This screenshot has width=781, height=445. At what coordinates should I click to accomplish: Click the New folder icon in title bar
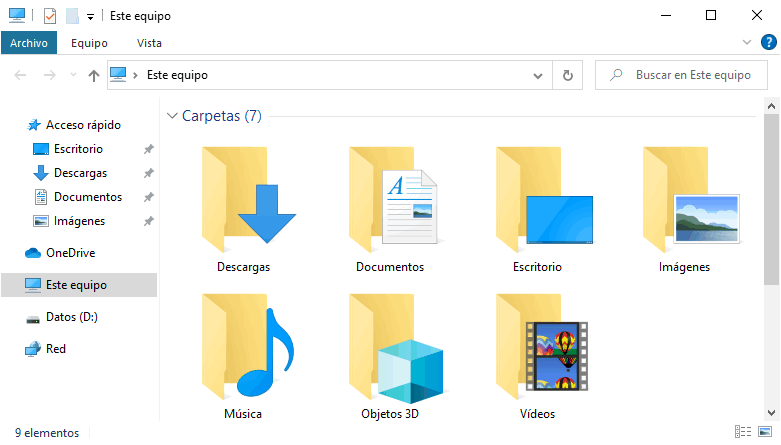click(72, 16)
